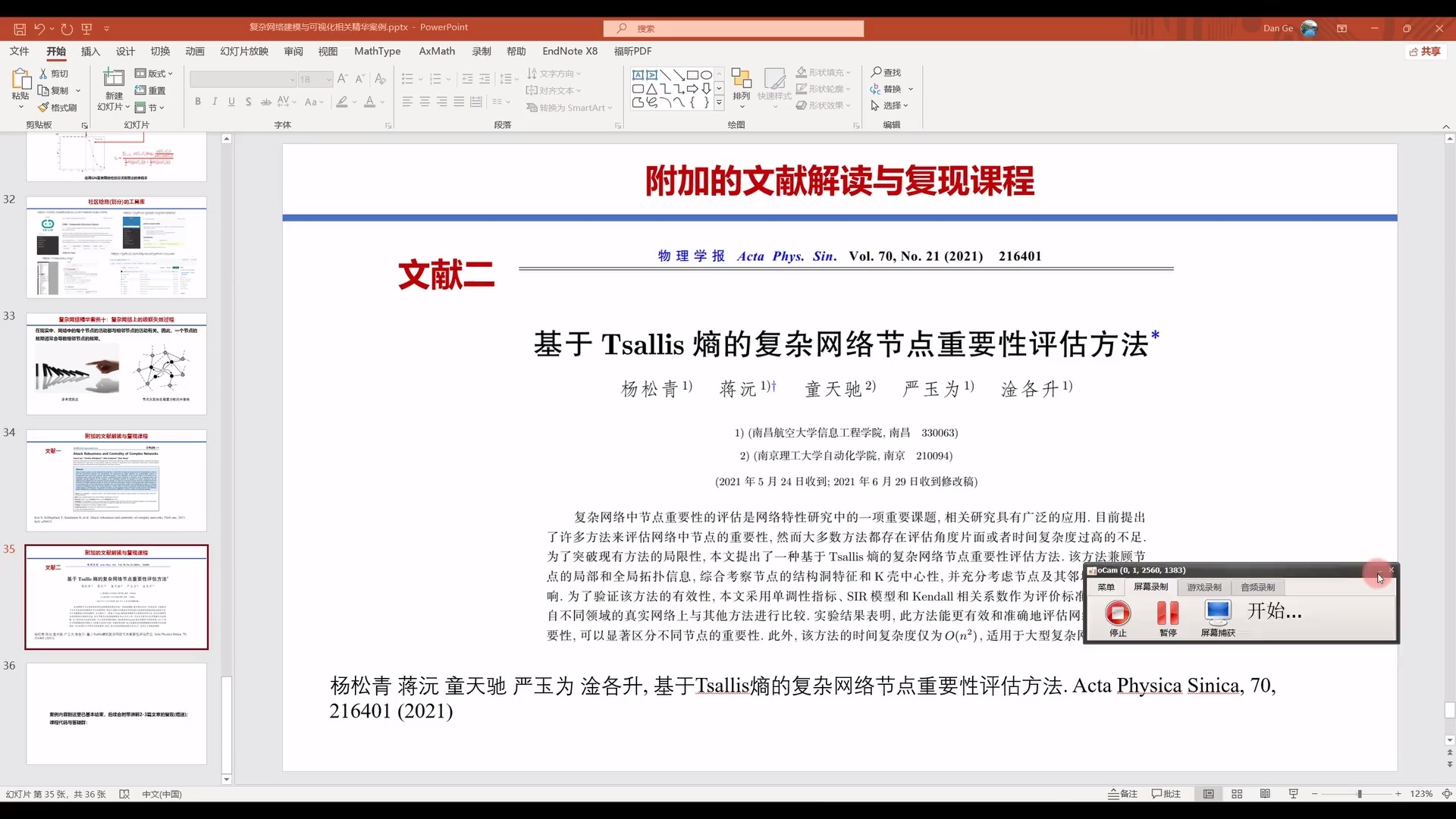Click the 共享 share button
1456x819 pixels.
coord(1425,51)
